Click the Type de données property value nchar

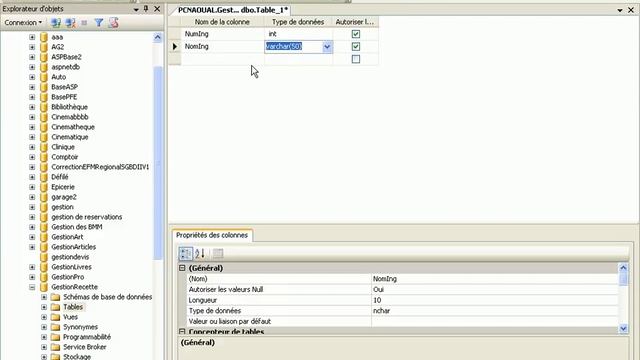pyautogui.click(x=495, y=311)
